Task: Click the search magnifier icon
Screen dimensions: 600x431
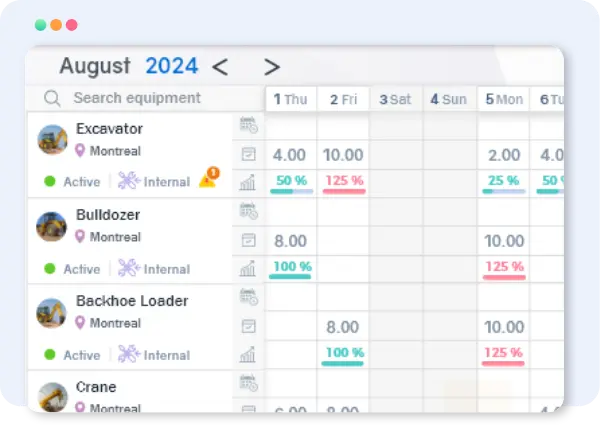Action: click(52, 98)
